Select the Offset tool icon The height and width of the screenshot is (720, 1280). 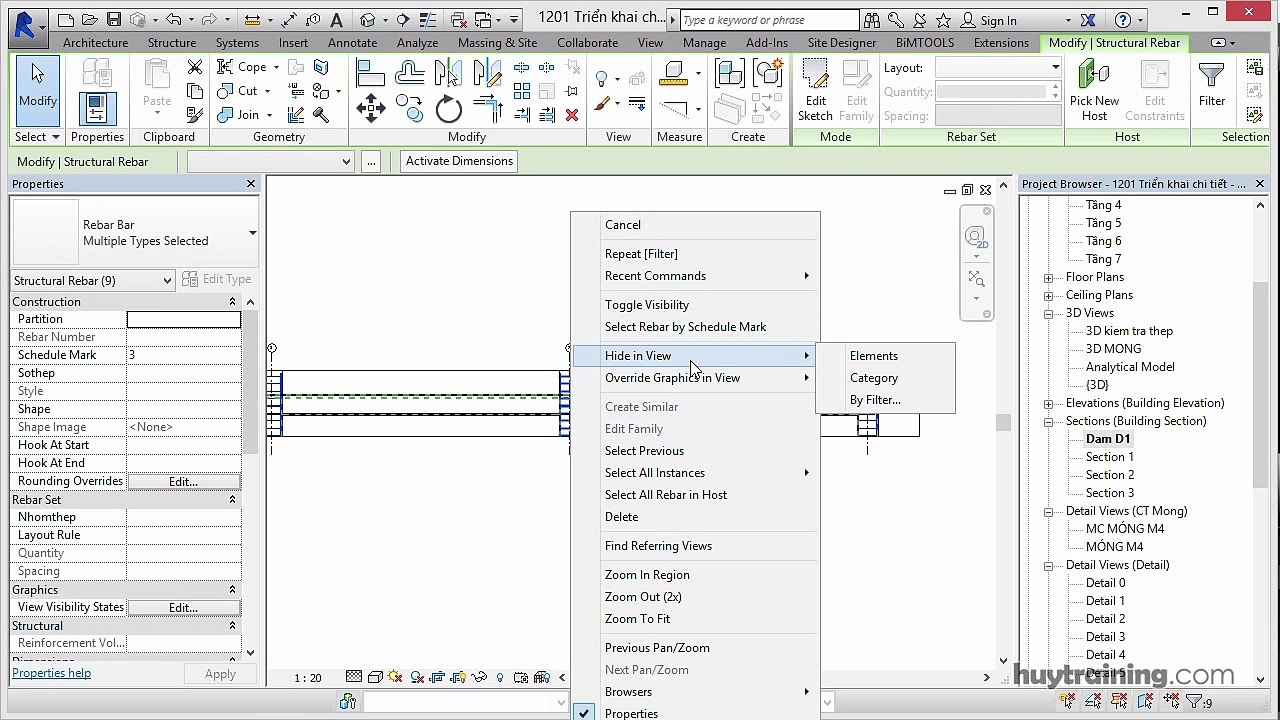(x=410, y=73)
